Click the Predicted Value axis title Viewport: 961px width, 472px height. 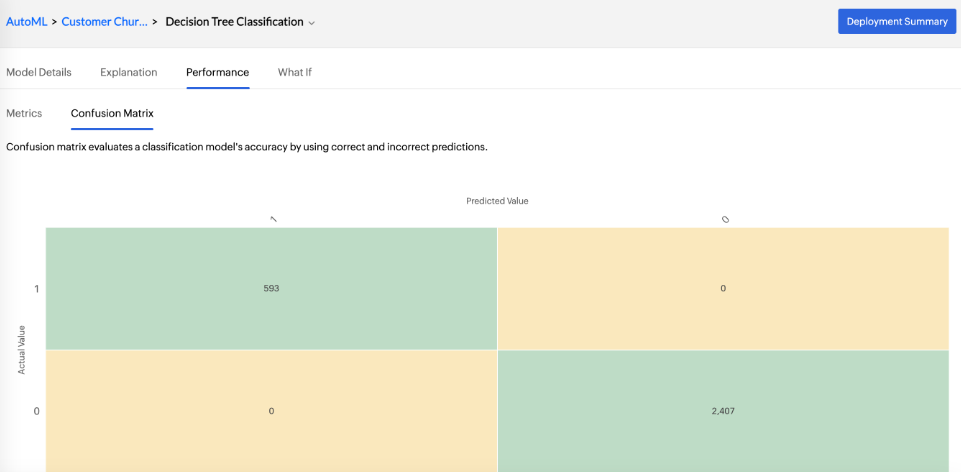tap(497, 201)
